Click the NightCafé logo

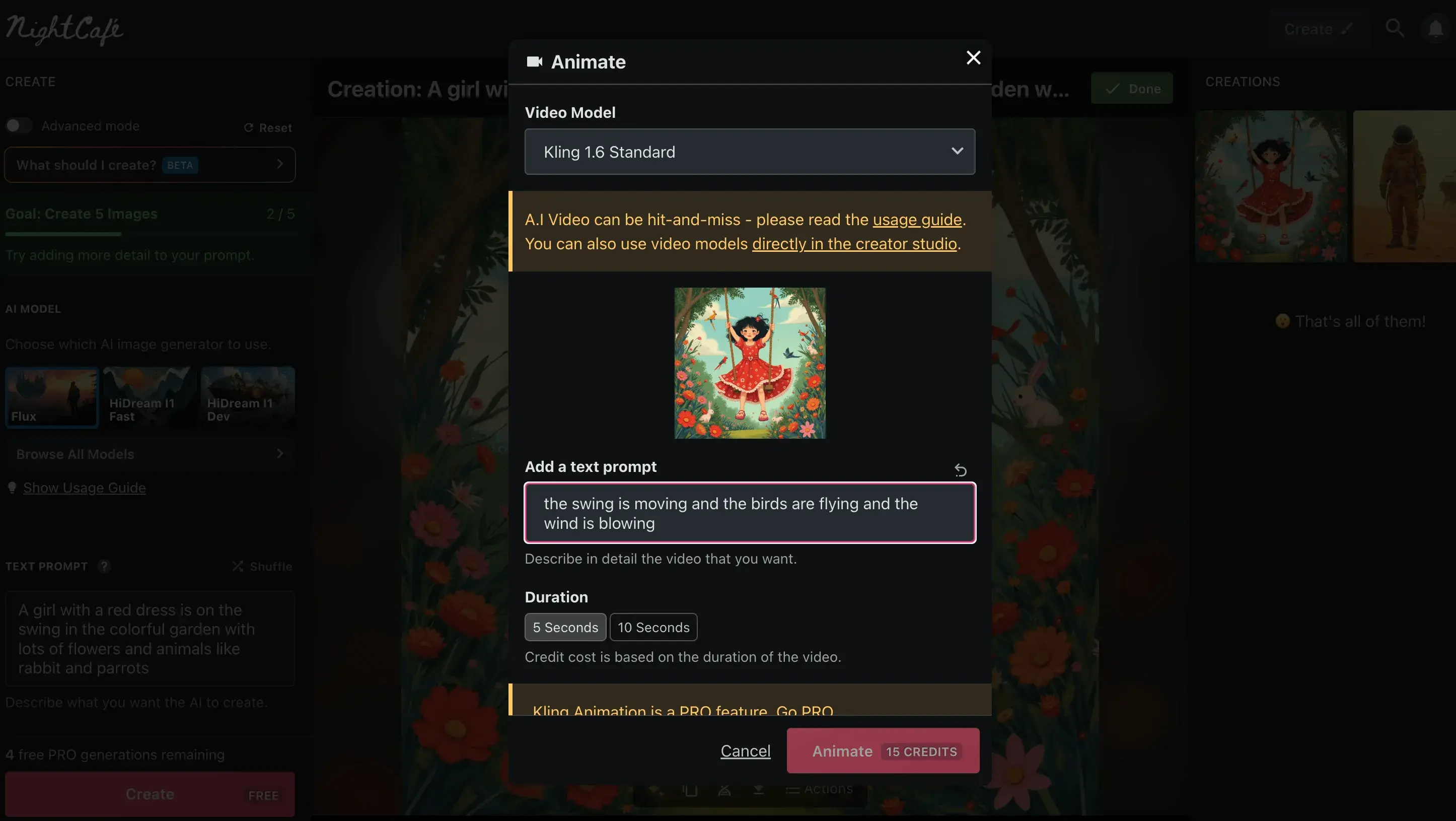(x=64, y=29)
